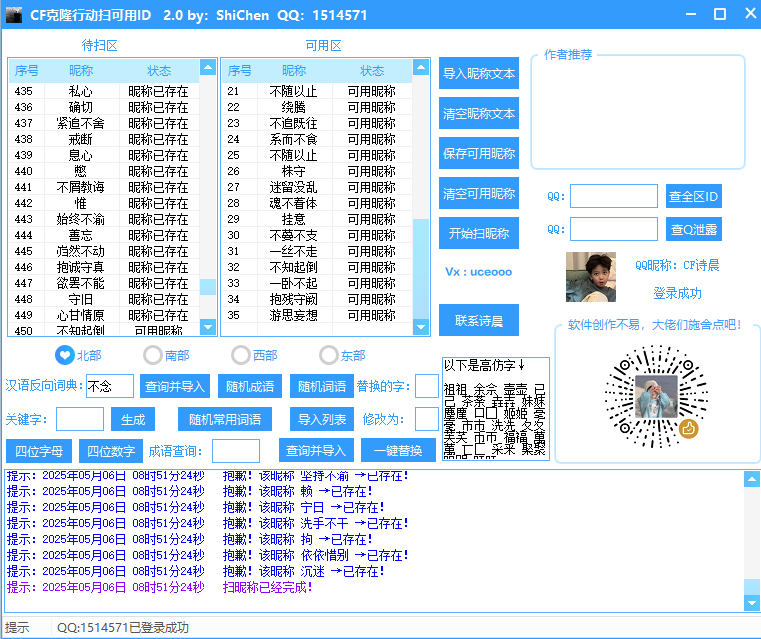Image resolution: width=761 pixels, height=639 pixels.
Task: Select available nickname 游思妄想 row 35
Action: 317,315
